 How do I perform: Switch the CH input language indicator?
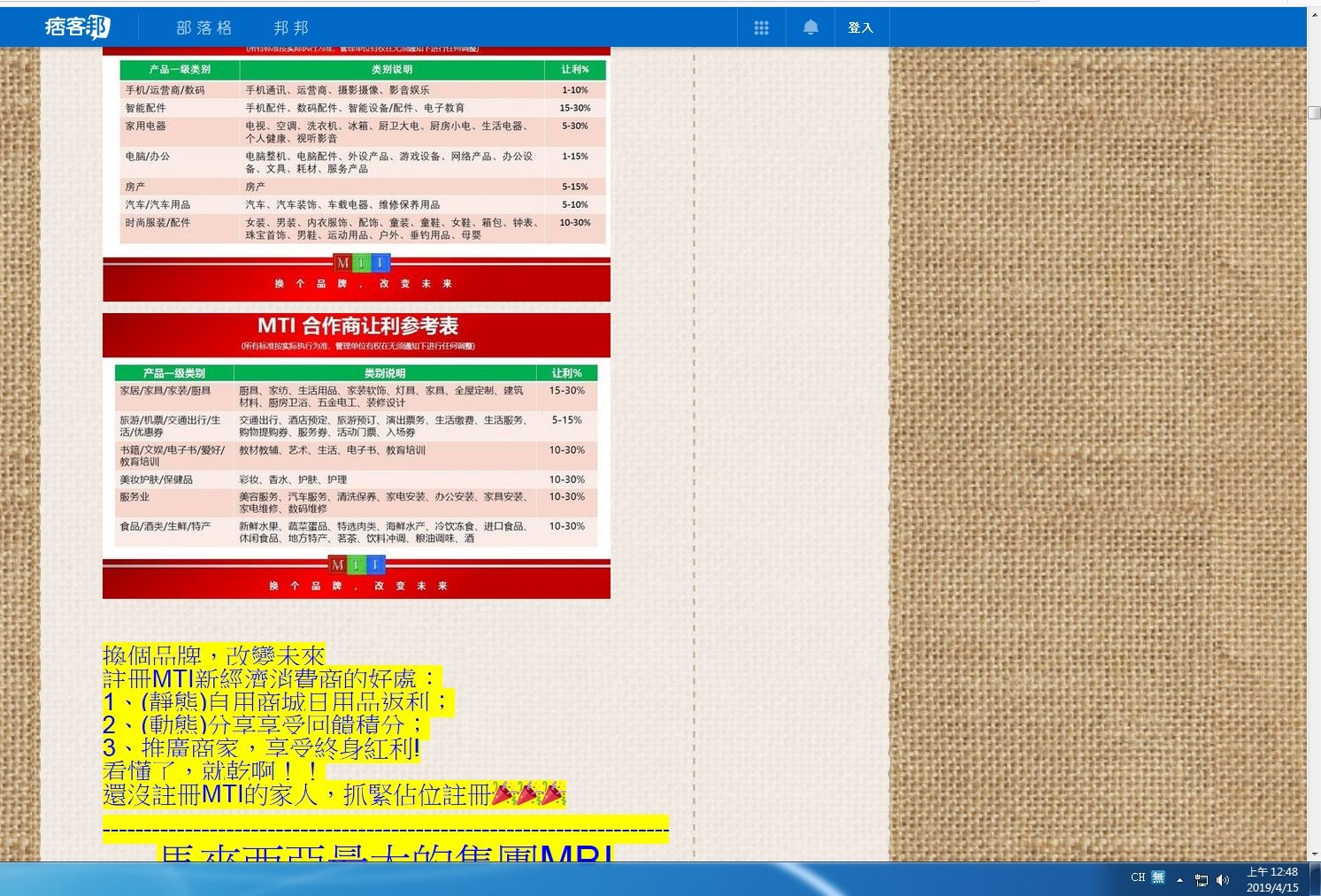click(x=1138, y=877)
